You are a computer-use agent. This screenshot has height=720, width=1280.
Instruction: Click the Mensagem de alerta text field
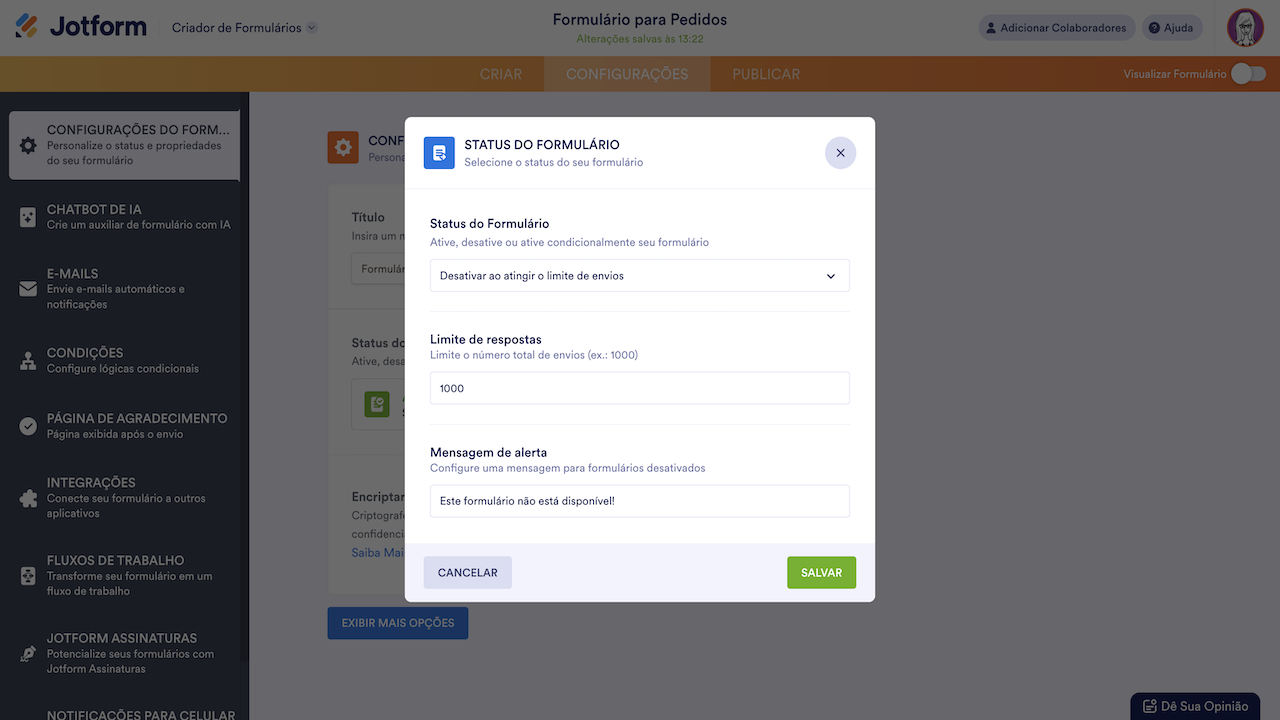point(639,501)
